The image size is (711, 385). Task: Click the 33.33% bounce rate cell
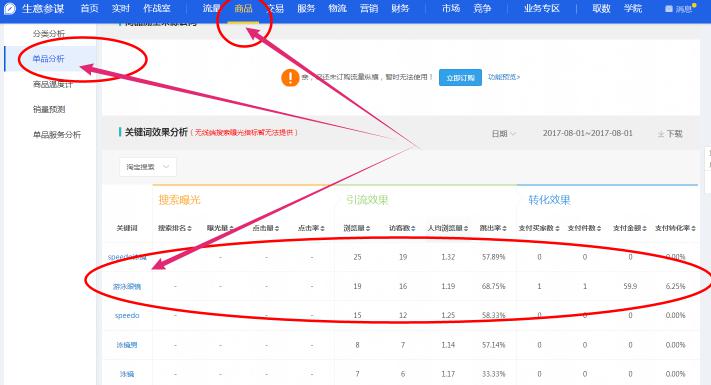point(493,374)
